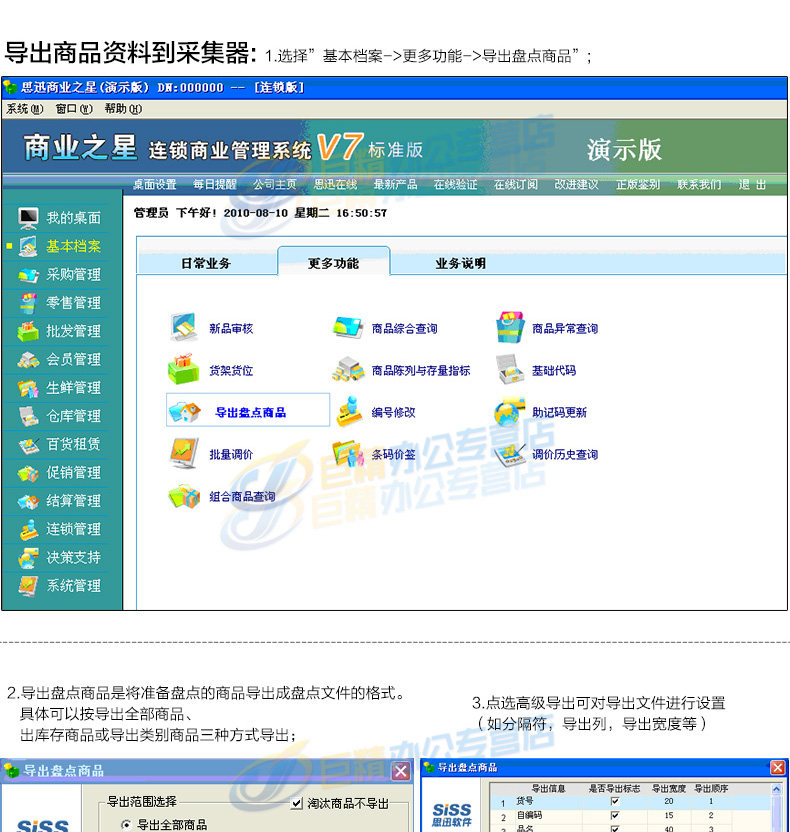
Task: Open 条码价签 function
Action: coord(375,454)
